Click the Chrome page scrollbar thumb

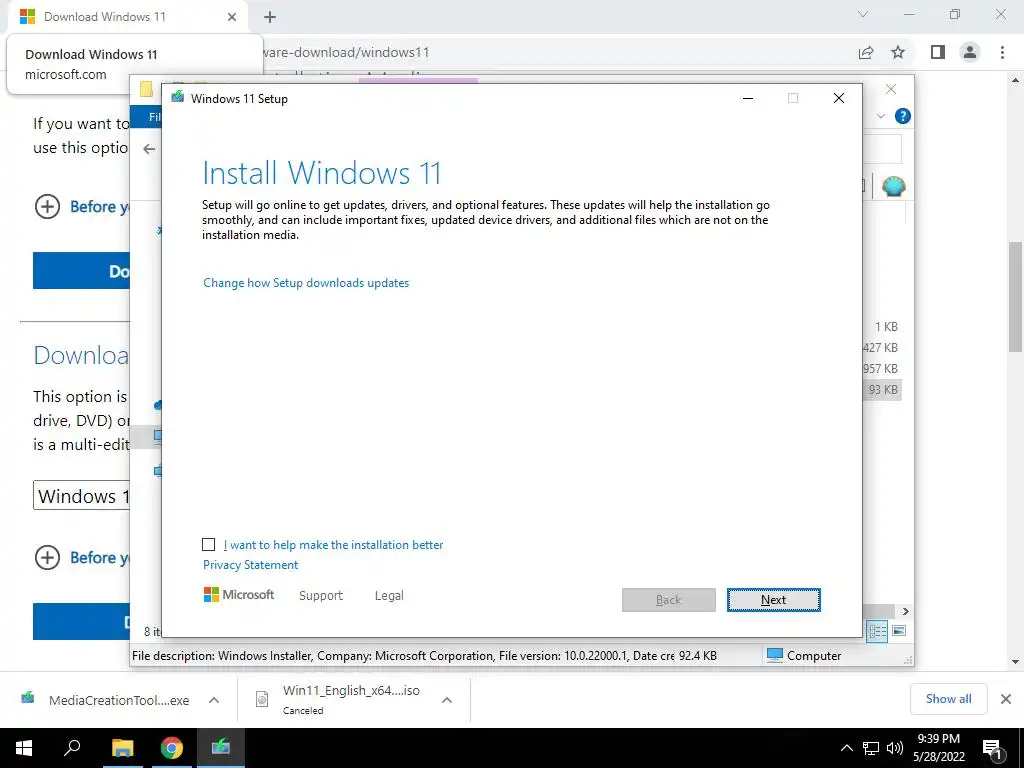pyautogui.click(x=1015, y=297)
